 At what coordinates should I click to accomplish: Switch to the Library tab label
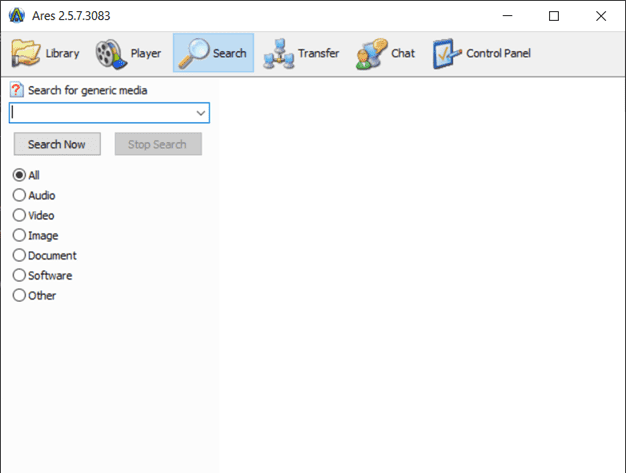(62, 53)
